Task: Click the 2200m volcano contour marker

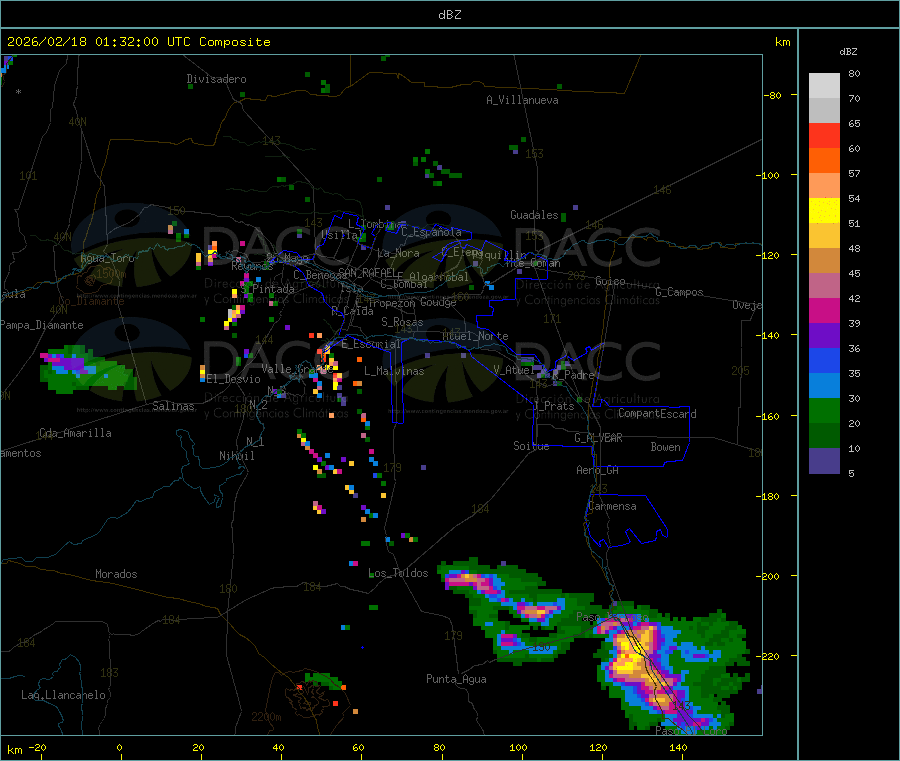Action: 266,717
